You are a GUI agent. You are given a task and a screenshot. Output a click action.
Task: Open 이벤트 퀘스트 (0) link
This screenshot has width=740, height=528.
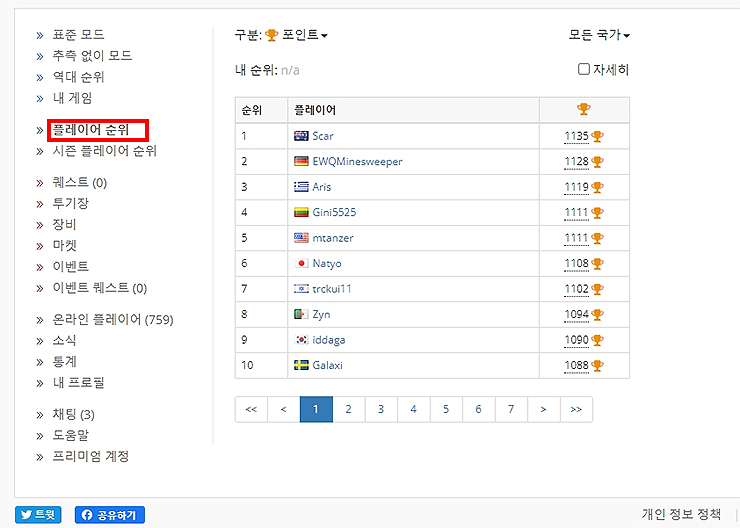[x=100, y=288]
